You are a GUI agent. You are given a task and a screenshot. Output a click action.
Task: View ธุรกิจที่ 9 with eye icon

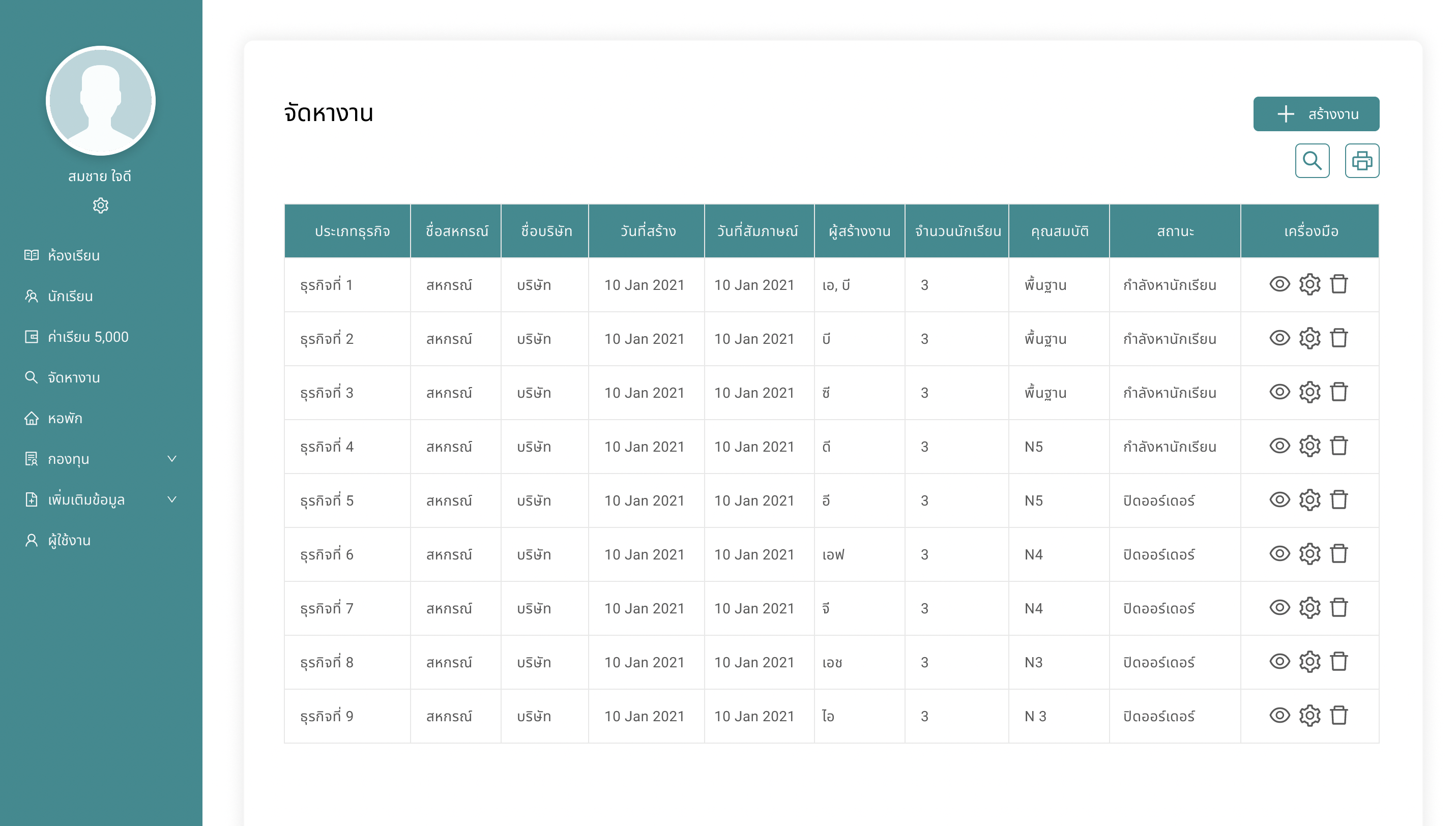pyautogui.click(x=1279, y=715)
